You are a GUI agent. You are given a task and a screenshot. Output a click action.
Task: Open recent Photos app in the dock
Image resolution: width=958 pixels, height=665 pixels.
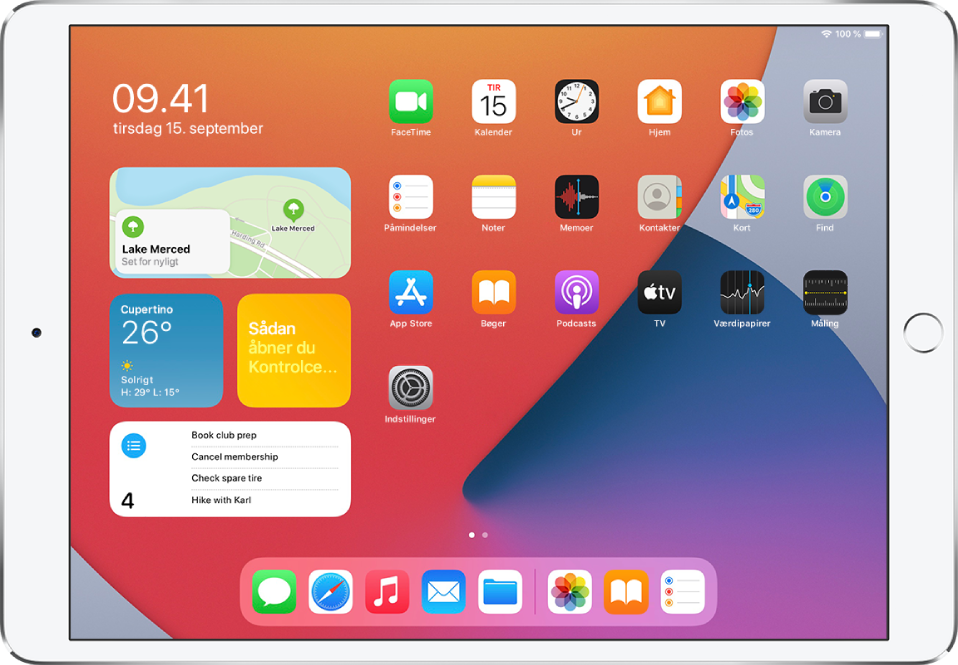click(x=569, y=592)
